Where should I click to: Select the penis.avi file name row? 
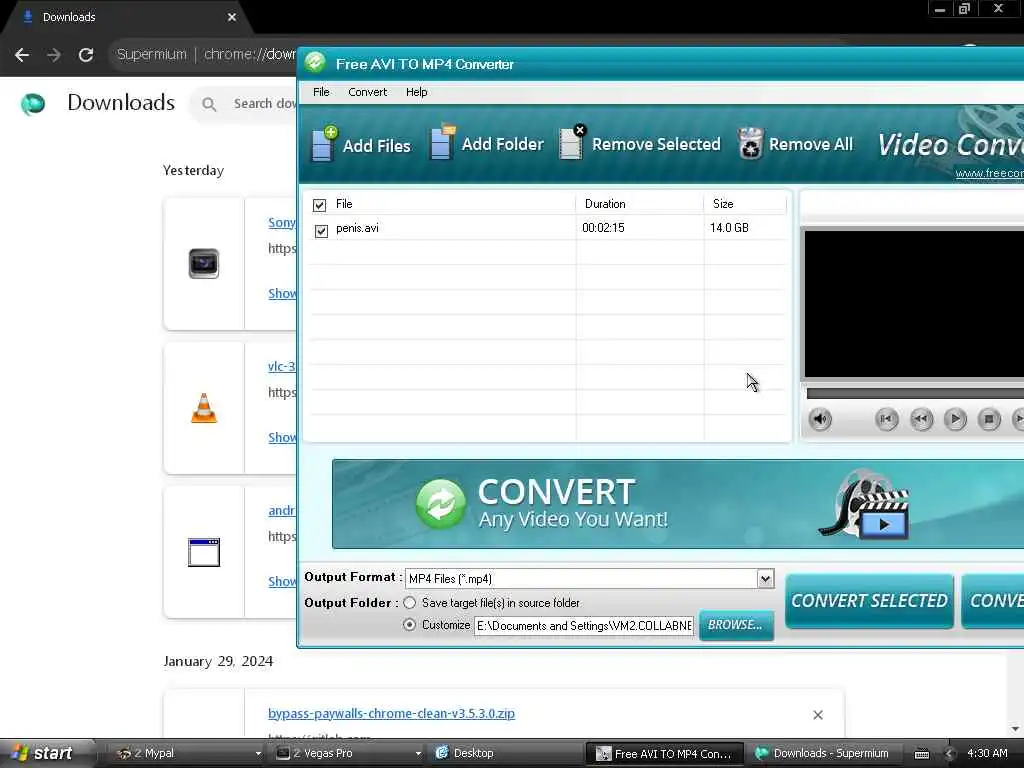click(x=357, y=228)
